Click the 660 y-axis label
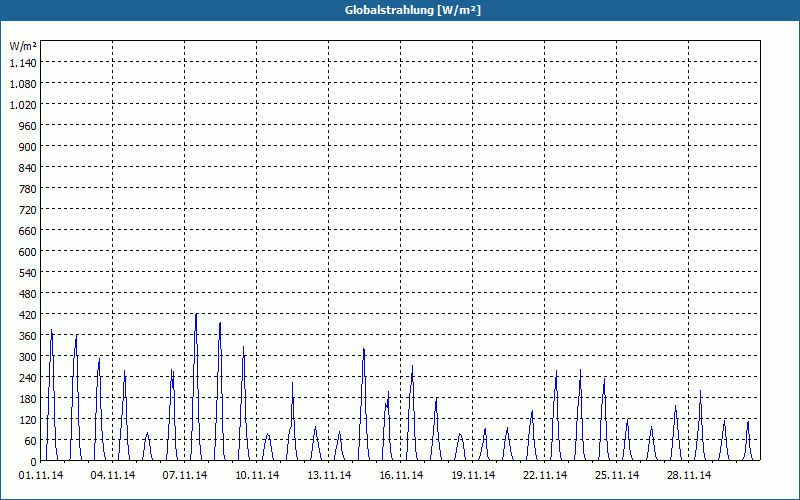Screen dimensions: 800x500 coord(28,231)
